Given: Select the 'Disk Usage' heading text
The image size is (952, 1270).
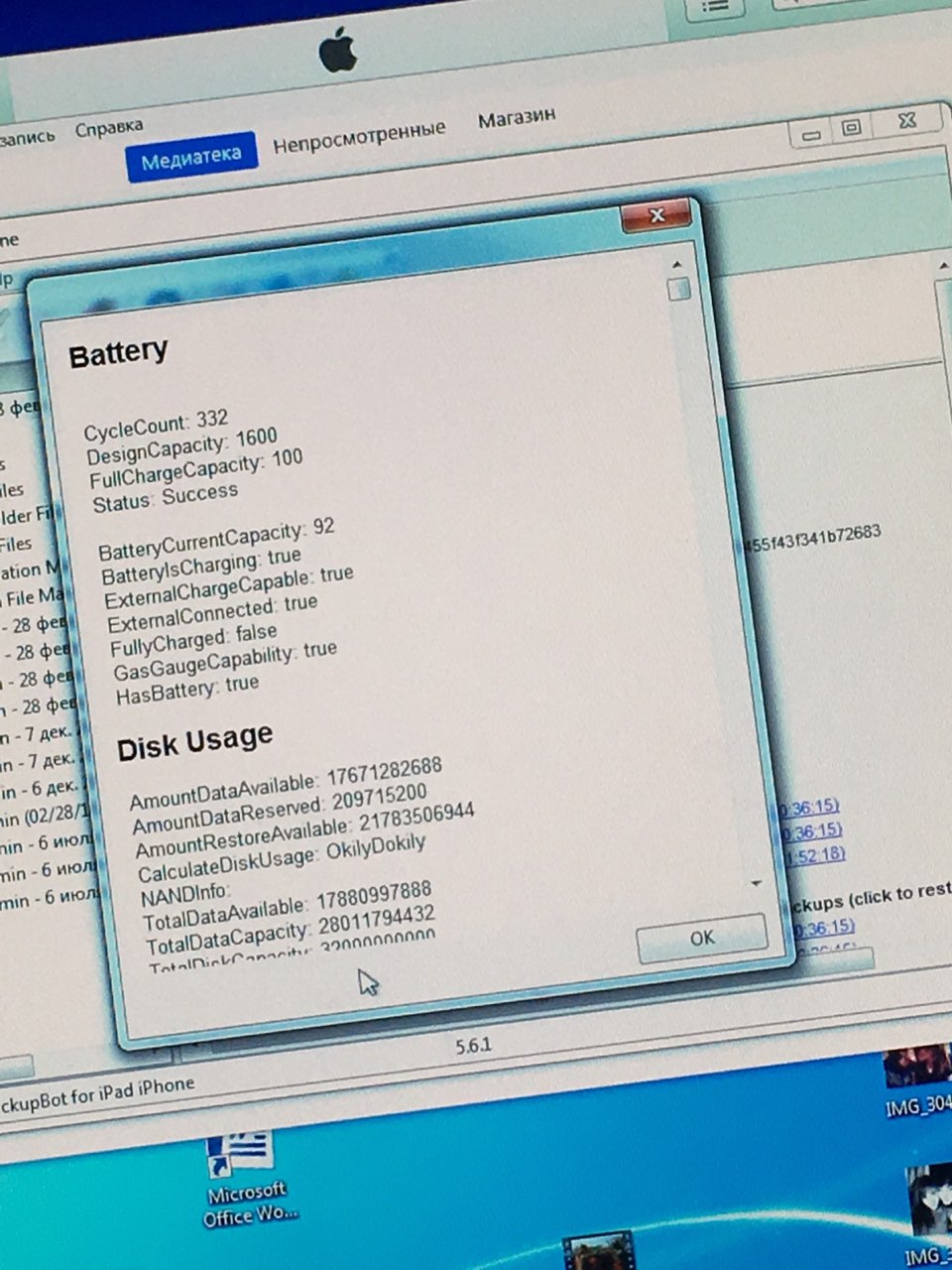Looking at the screenshot, I should point(194,741).
